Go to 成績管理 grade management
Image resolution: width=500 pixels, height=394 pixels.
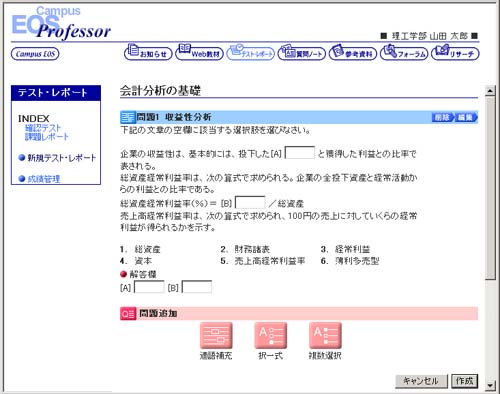pos(44,179)
